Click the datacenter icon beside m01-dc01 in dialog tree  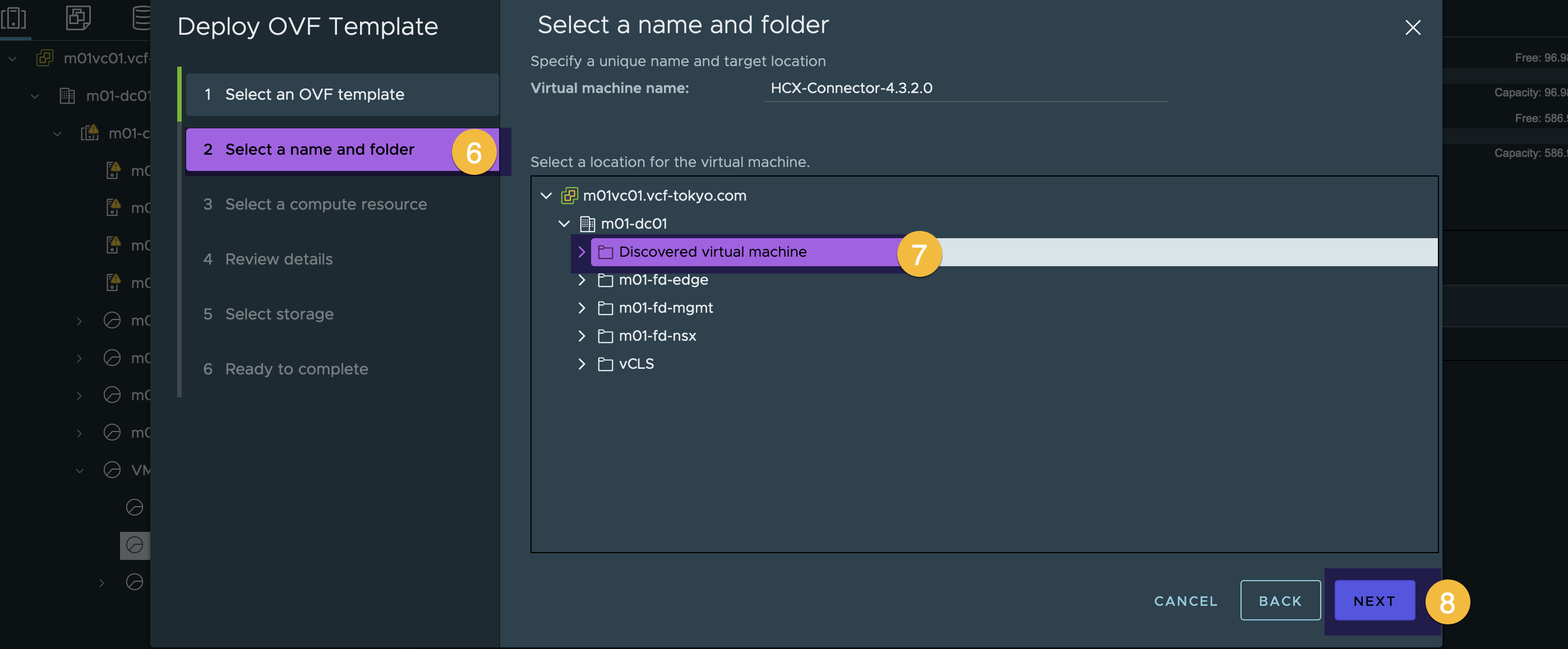point(587,224)
